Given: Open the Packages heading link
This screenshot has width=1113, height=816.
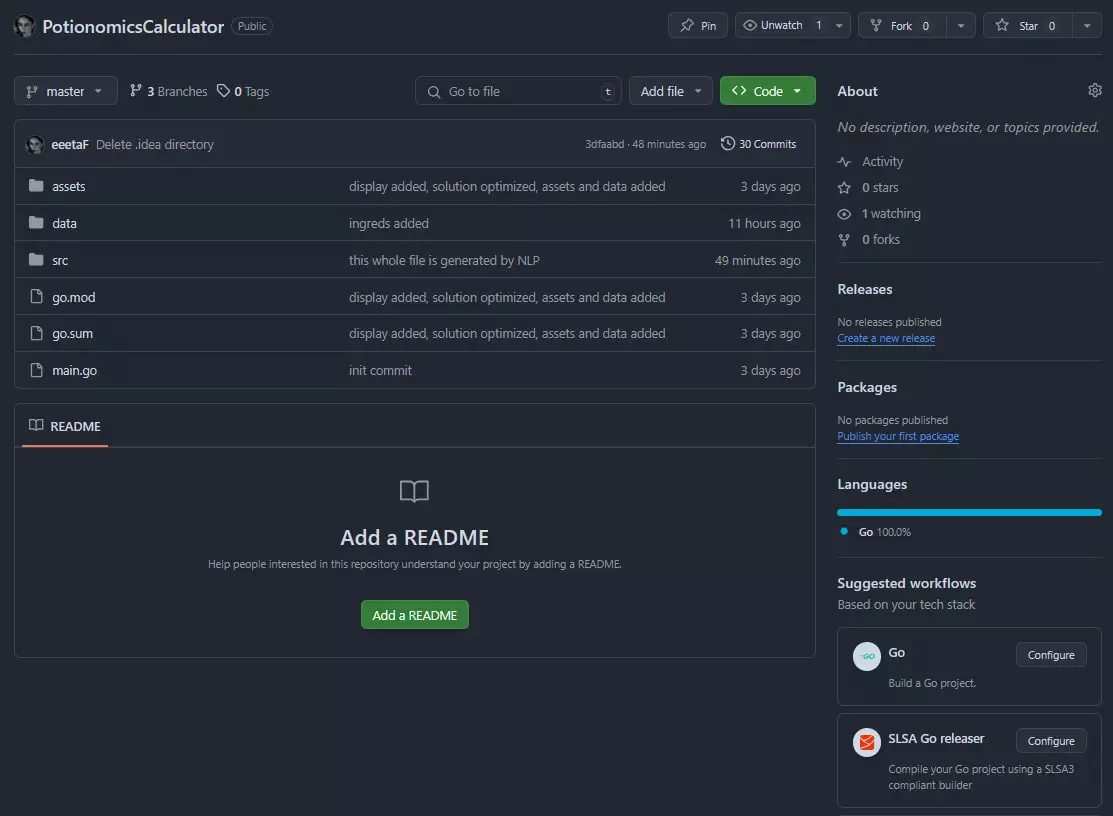Looking at the screenshot, I should click(867, 387).
